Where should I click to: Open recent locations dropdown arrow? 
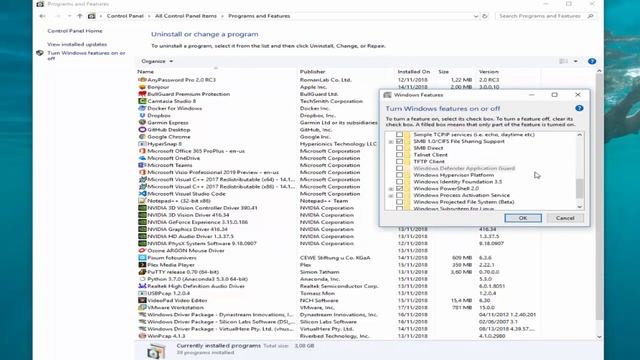click(69, 16)
